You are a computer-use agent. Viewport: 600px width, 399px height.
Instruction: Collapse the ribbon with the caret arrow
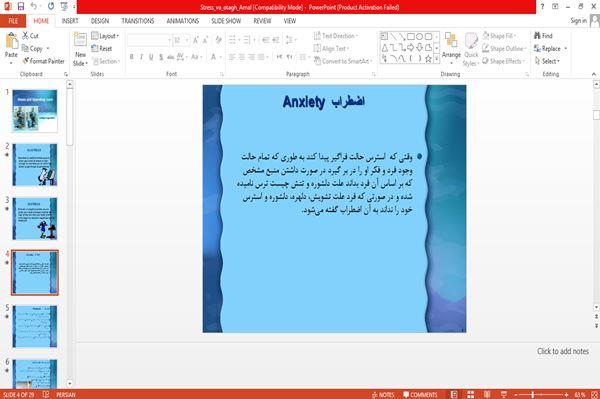(593, 74)
